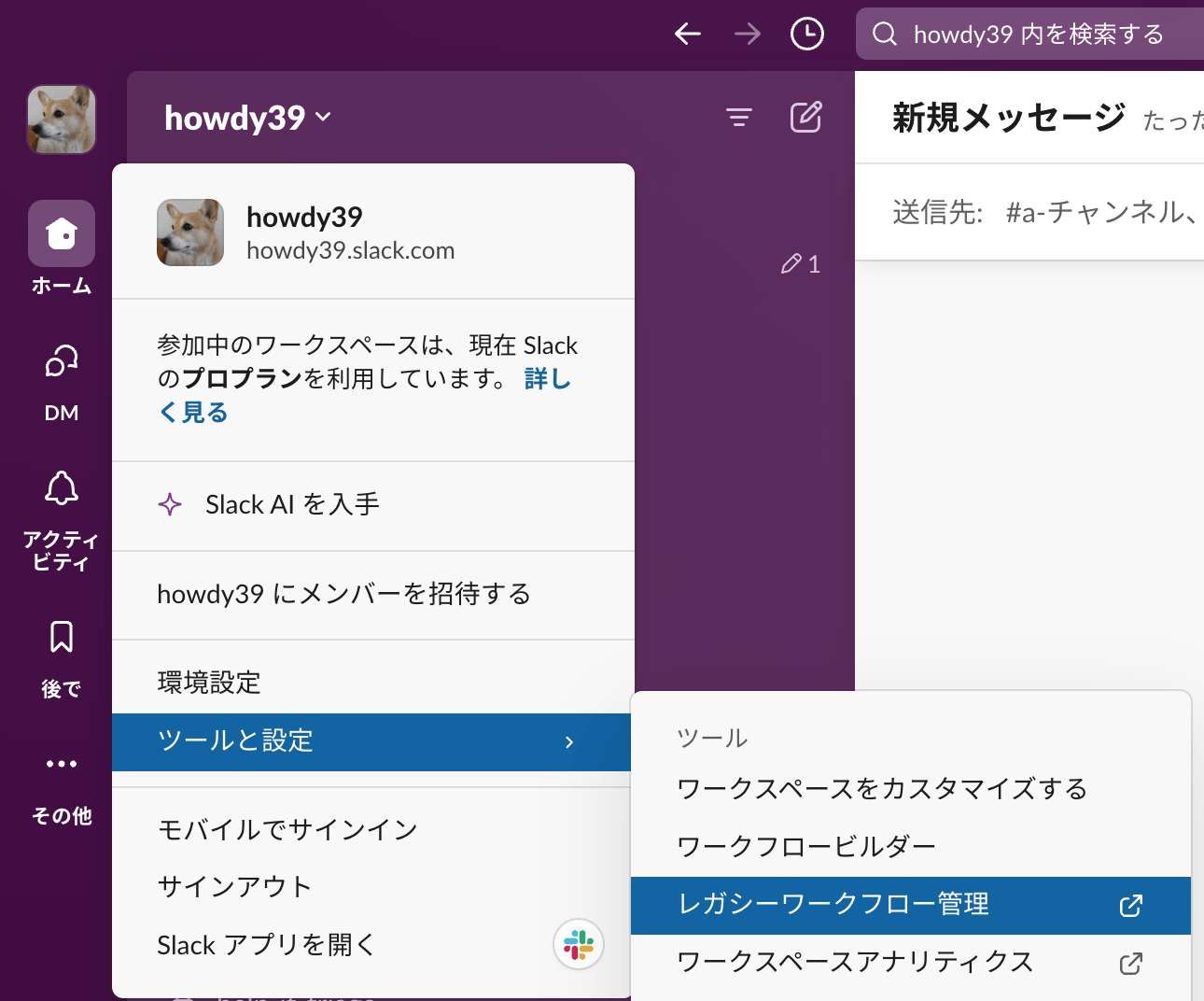Click howdy39.slack.com text
The width and height of the screenshot is (1204, 1001).
(x=350, y=251)
